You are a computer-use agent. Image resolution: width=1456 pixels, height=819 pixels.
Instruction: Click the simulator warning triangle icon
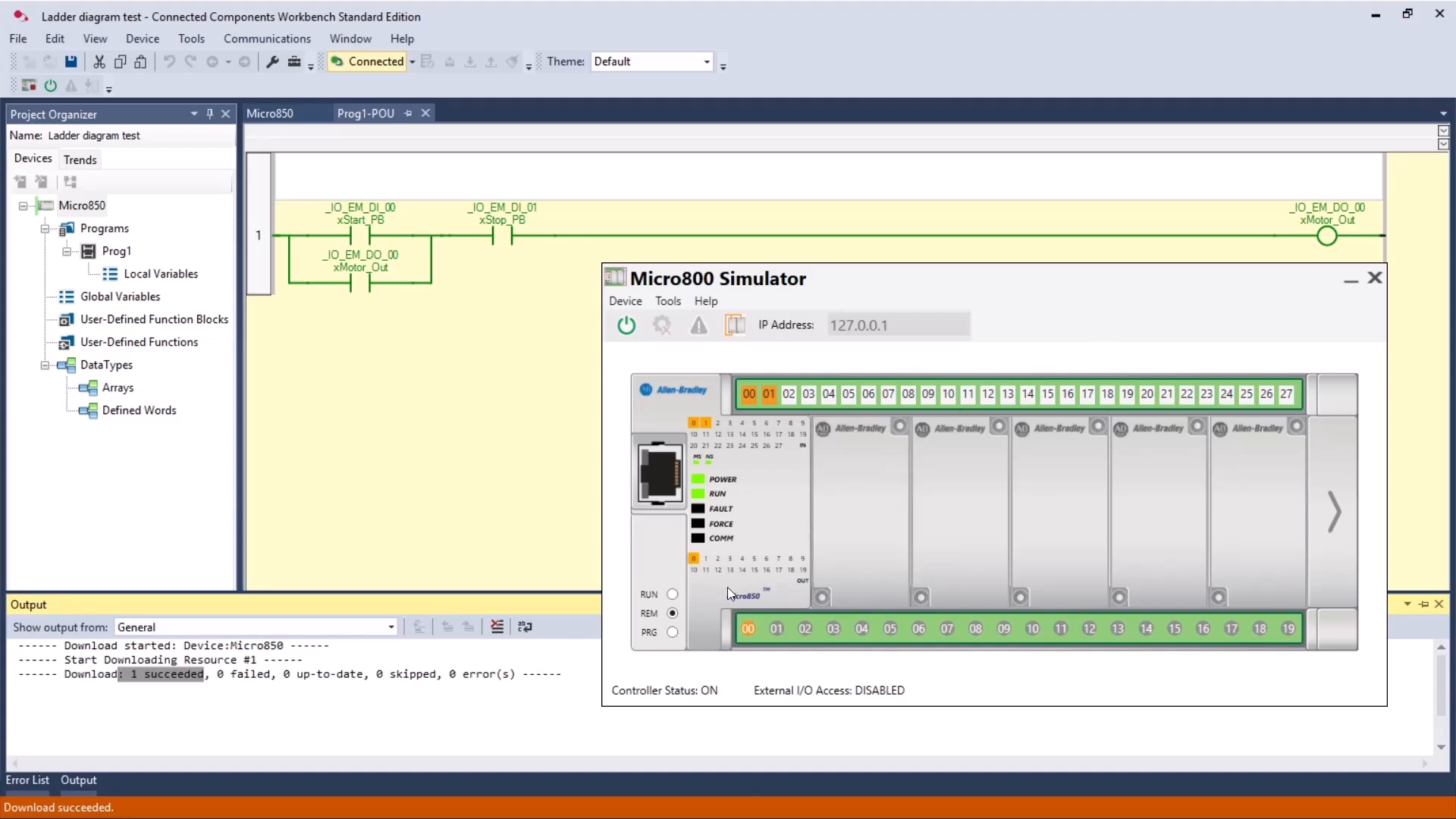pos(698,325)
